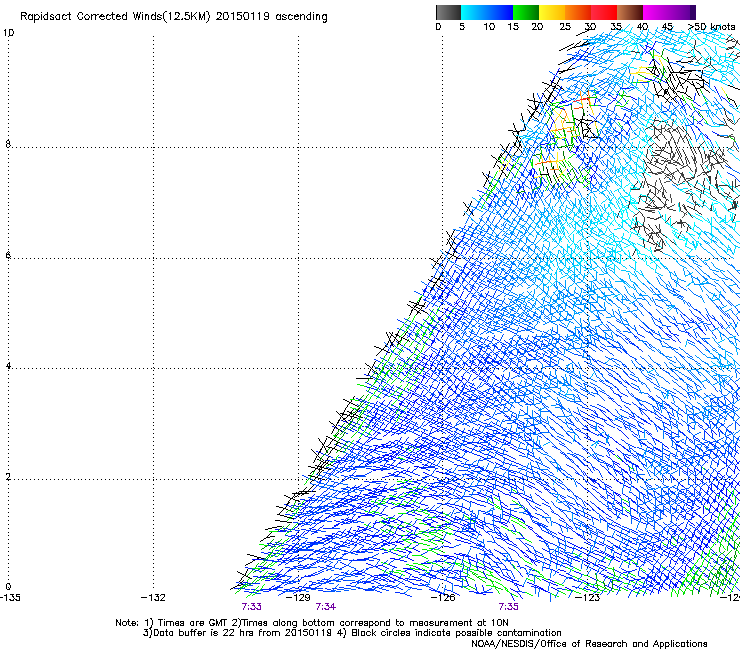Screen dimensions: 740x650
Task: Click the latitude label 6
Action: coord(8,255)
